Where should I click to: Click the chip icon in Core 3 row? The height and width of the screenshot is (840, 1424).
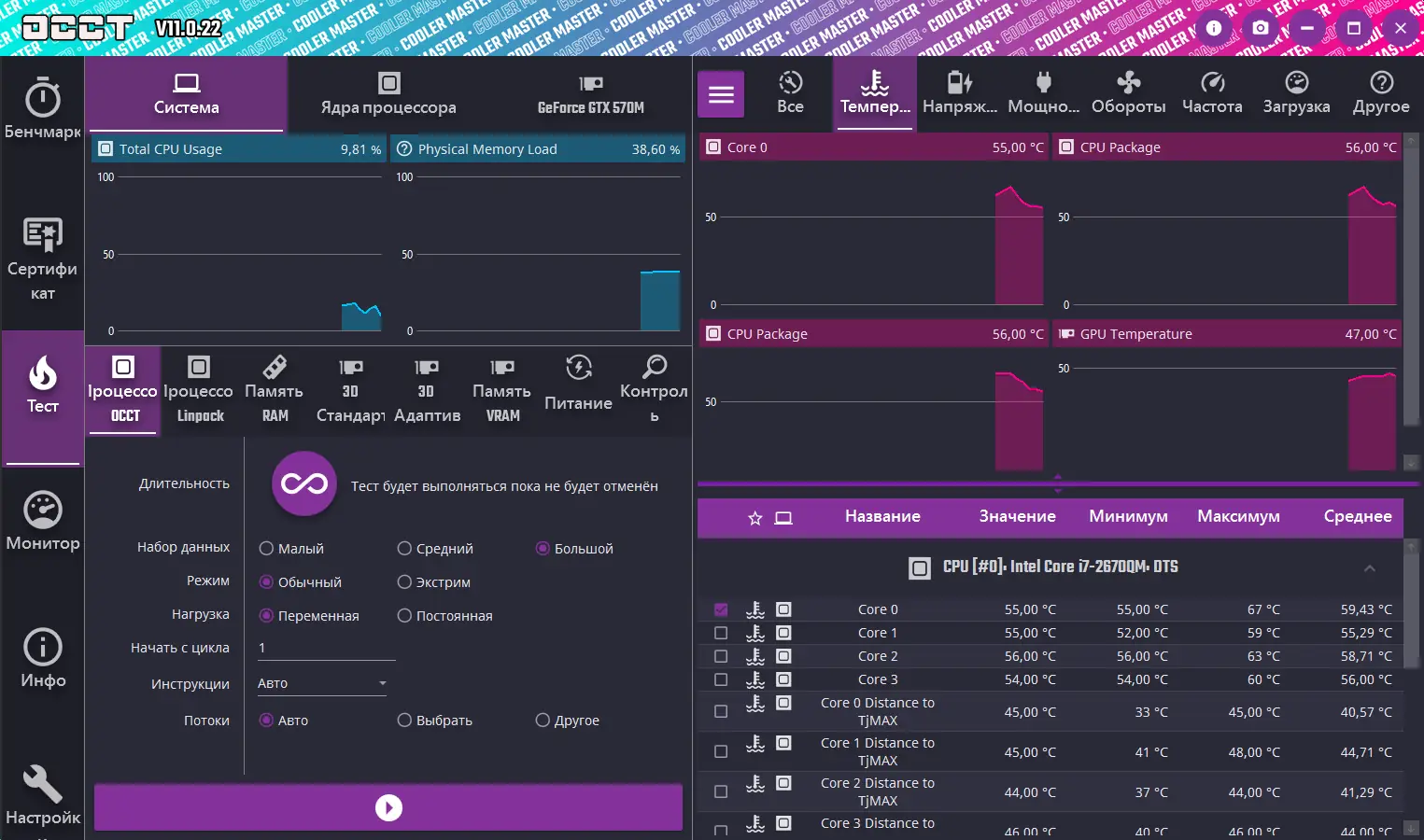point(783,679)
